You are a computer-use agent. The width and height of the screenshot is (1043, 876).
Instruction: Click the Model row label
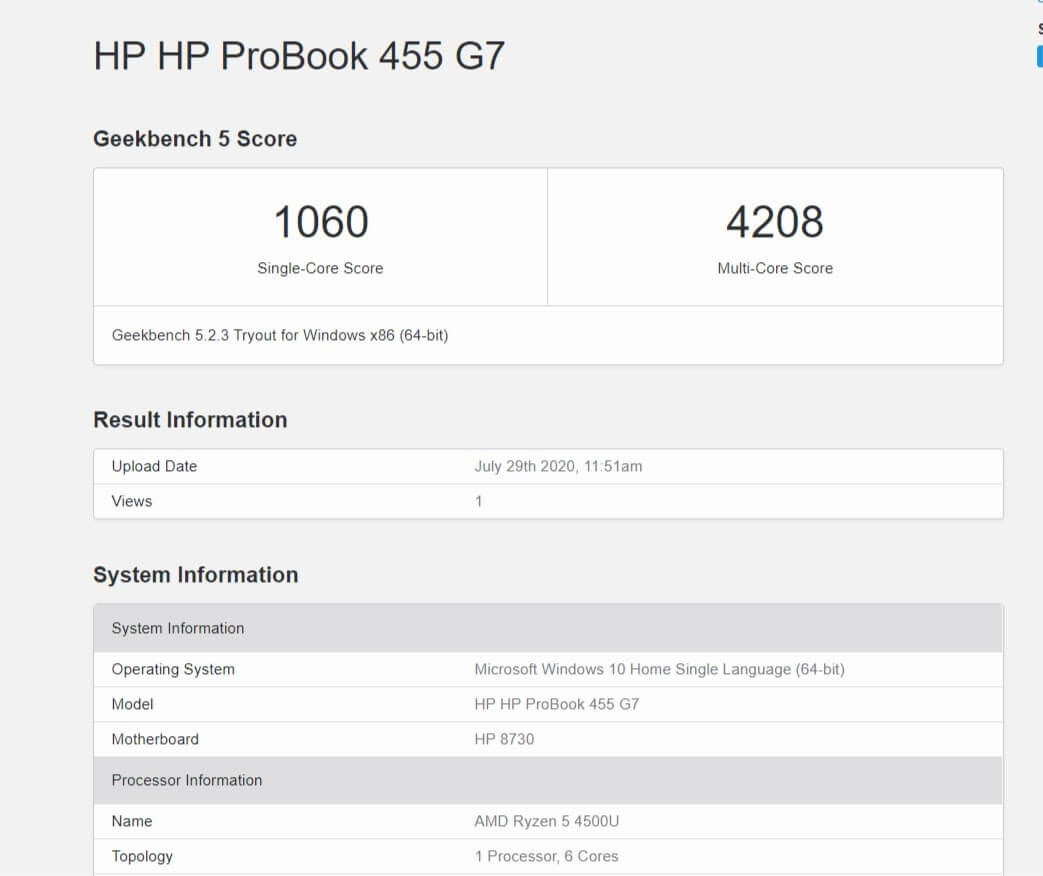click(132, 704)
